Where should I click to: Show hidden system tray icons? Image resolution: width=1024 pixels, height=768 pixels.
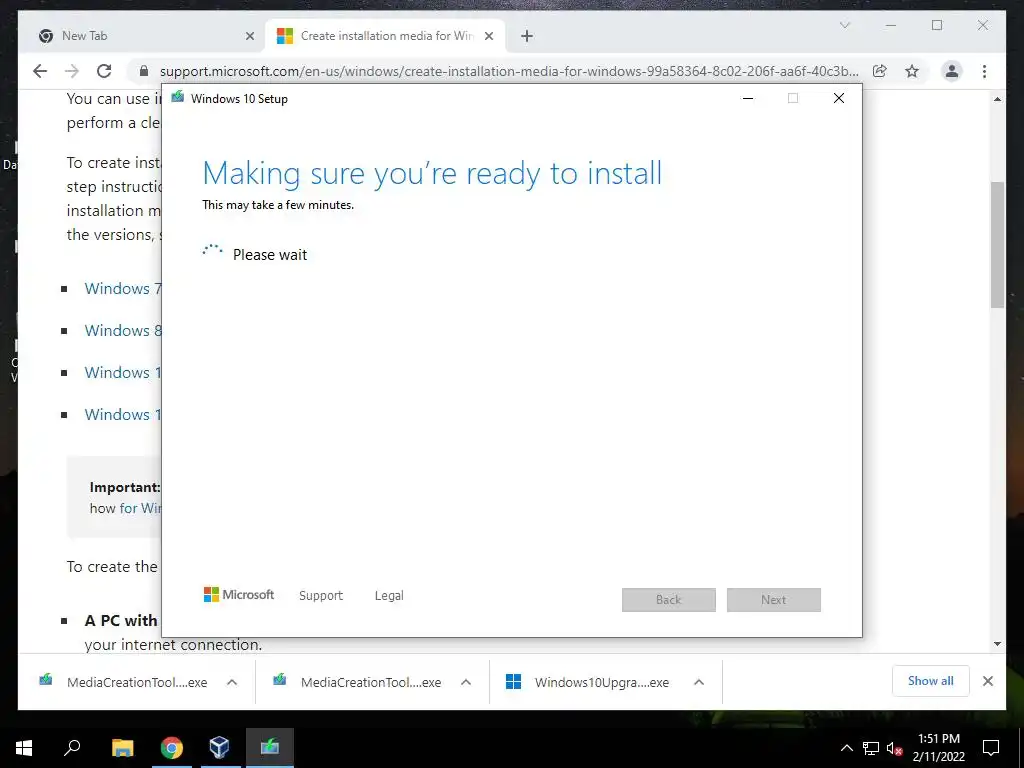[846, 748]
